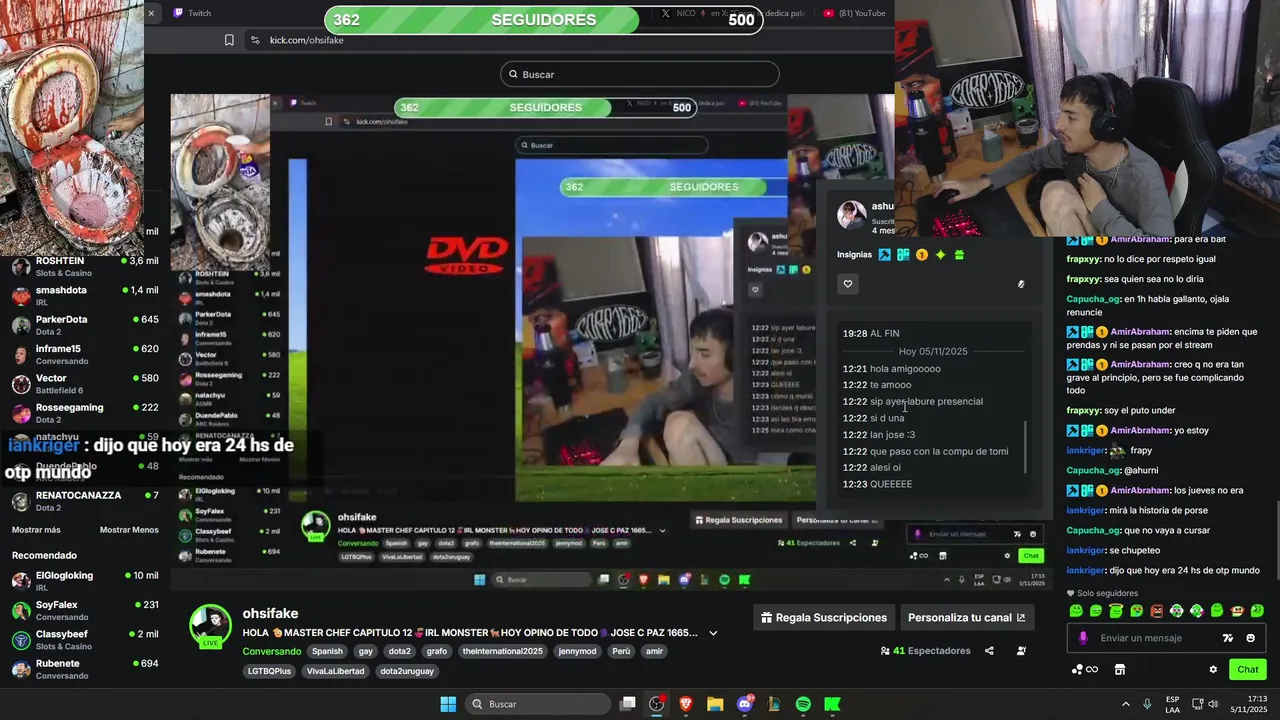Expand the stream title chevron
This screenshot has width=1280, height=720.
pyautogui.click(x=713, y=633)
